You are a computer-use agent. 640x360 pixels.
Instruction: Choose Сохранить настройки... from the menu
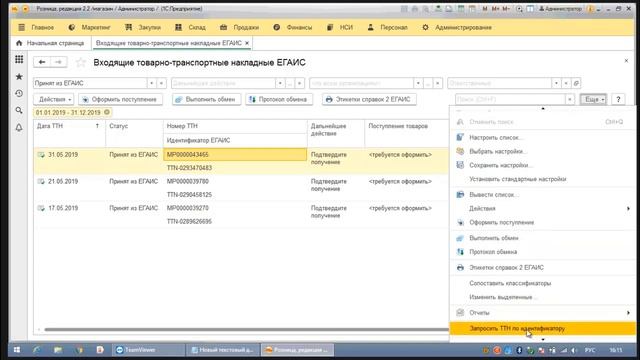coord(542,165)
